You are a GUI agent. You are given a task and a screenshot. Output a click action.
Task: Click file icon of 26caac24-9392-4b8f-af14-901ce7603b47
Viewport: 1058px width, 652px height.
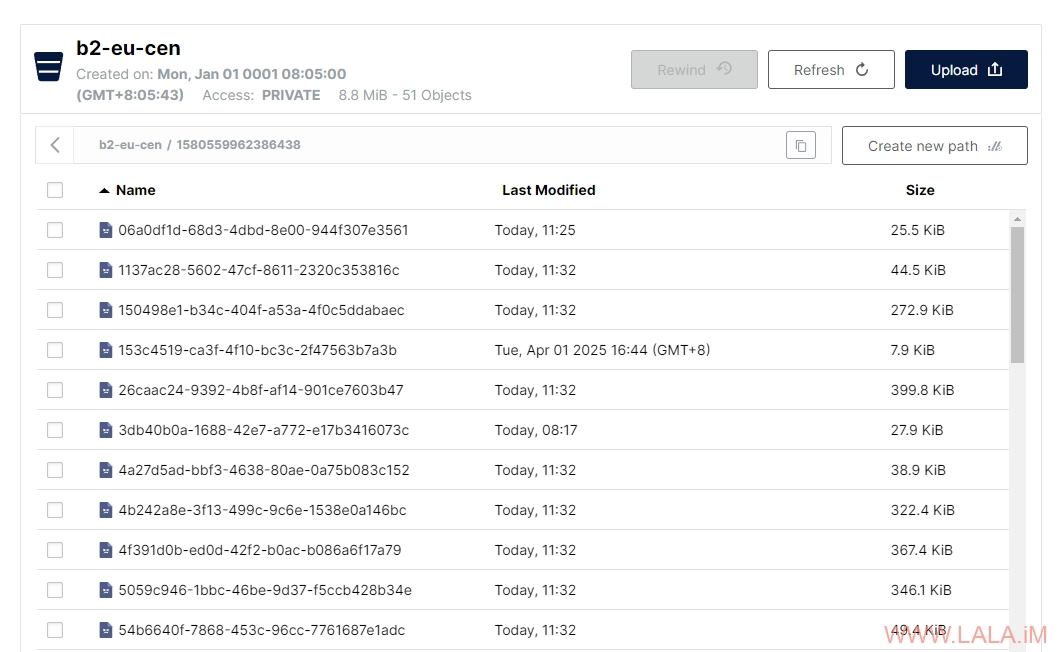point(106,390)
